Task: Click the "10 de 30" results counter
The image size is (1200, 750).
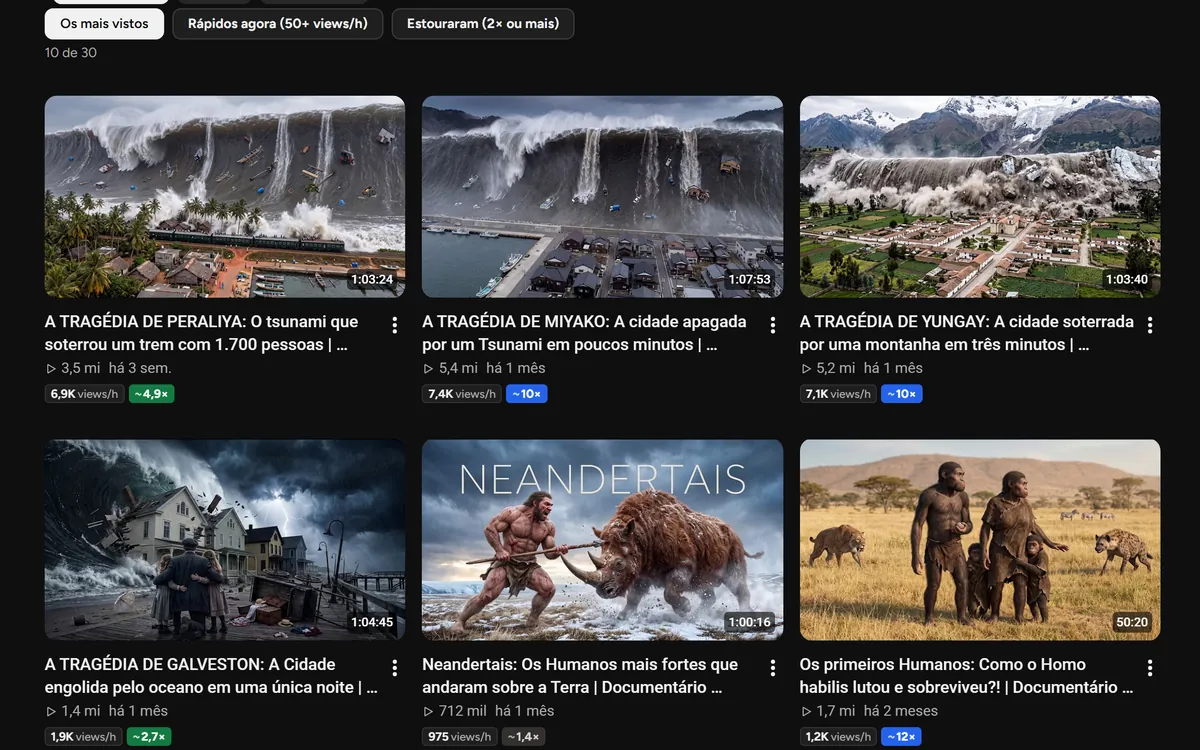Action: point(71,52)
